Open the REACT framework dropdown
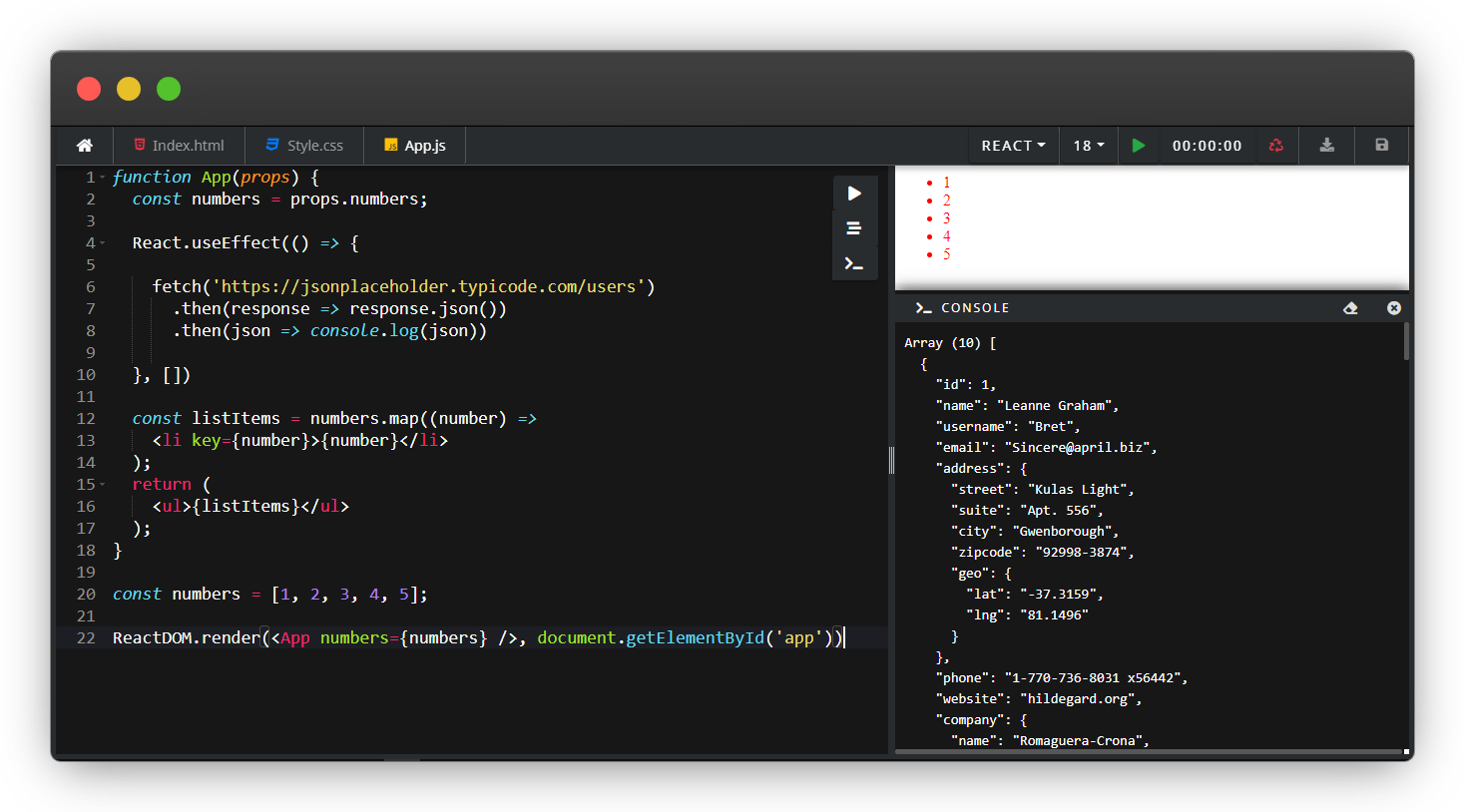This screenshot has height=812, width=1465. 1013,146
